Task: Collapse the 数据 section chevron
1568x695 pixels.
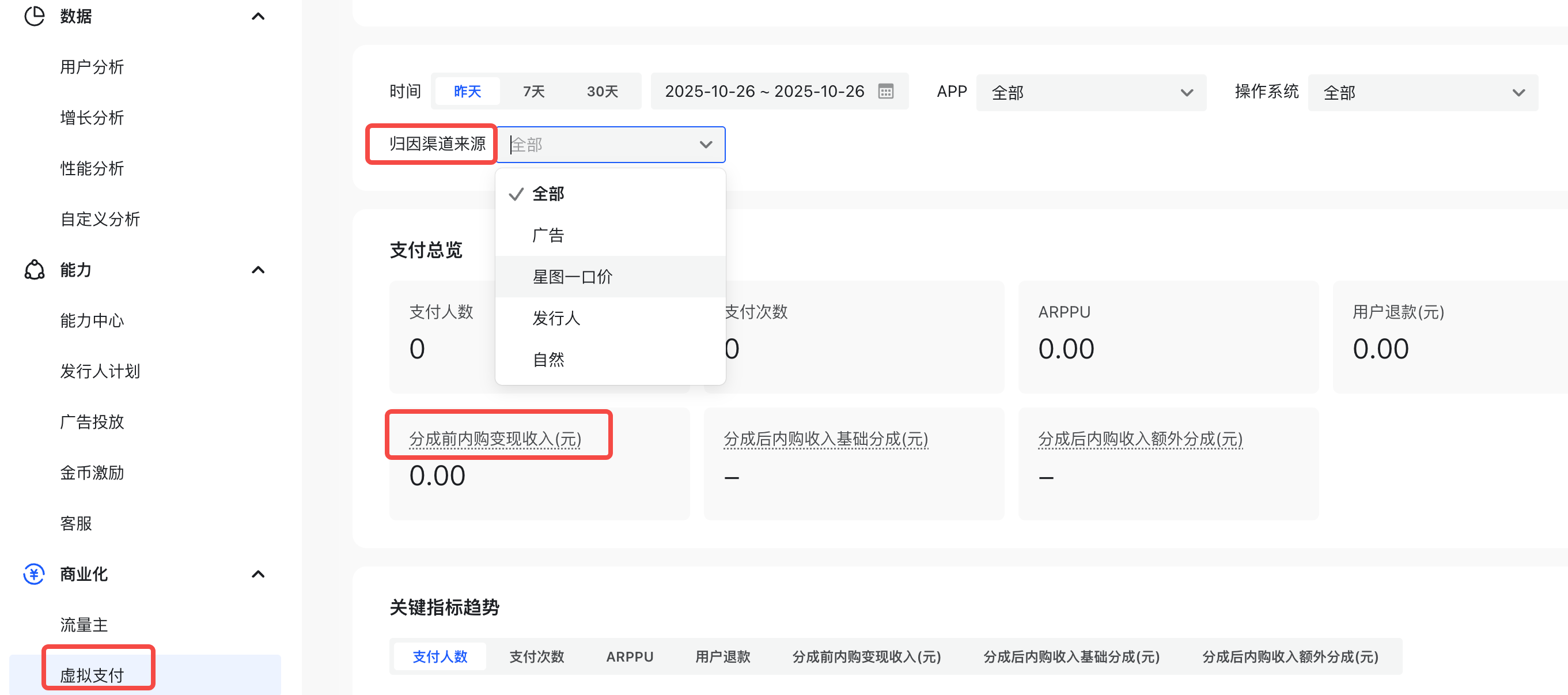Action: coord(258,17)
